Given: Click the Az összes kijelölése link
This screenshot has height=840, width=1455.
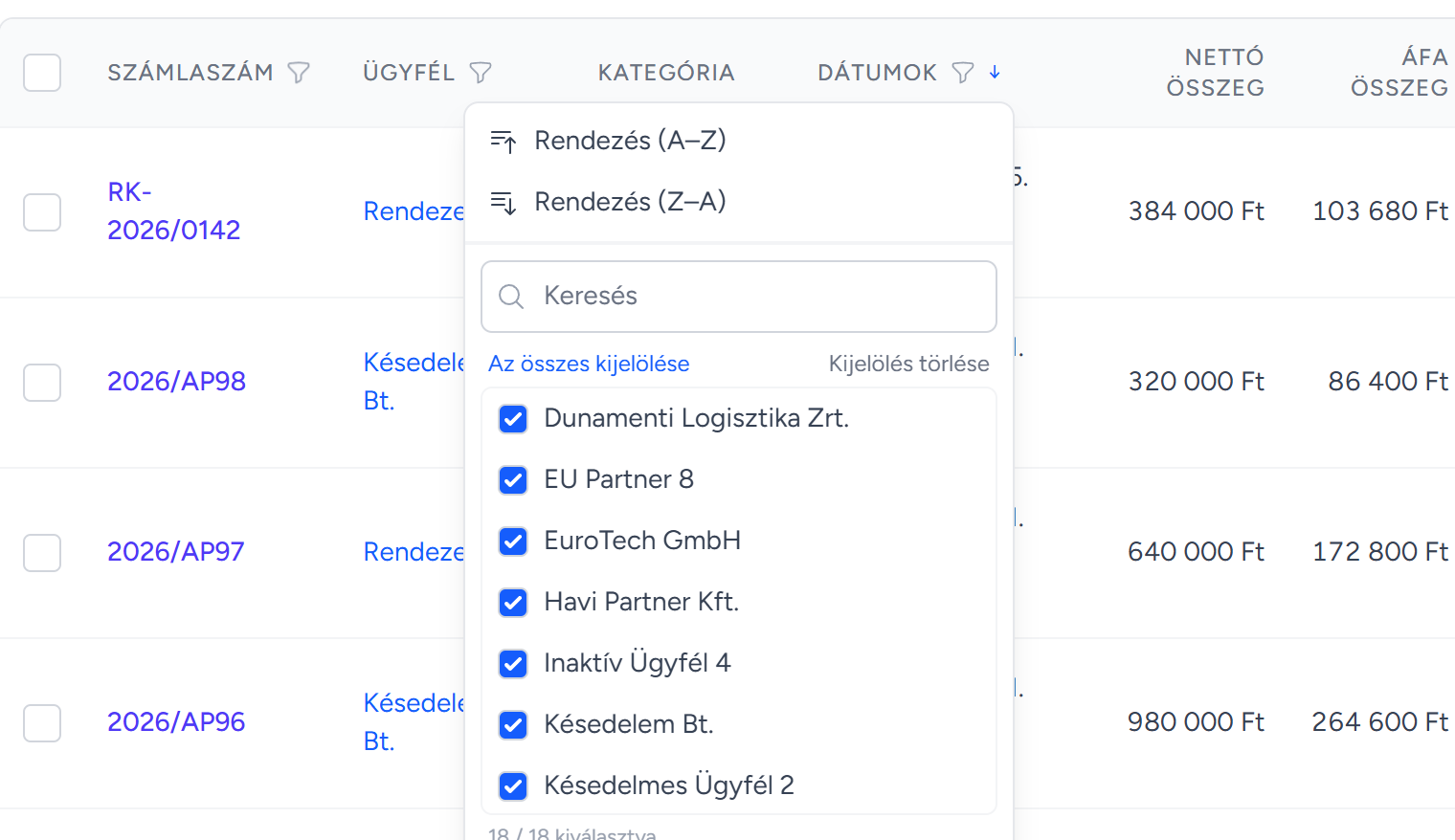Looking at the screenshot, I should 589,364.
